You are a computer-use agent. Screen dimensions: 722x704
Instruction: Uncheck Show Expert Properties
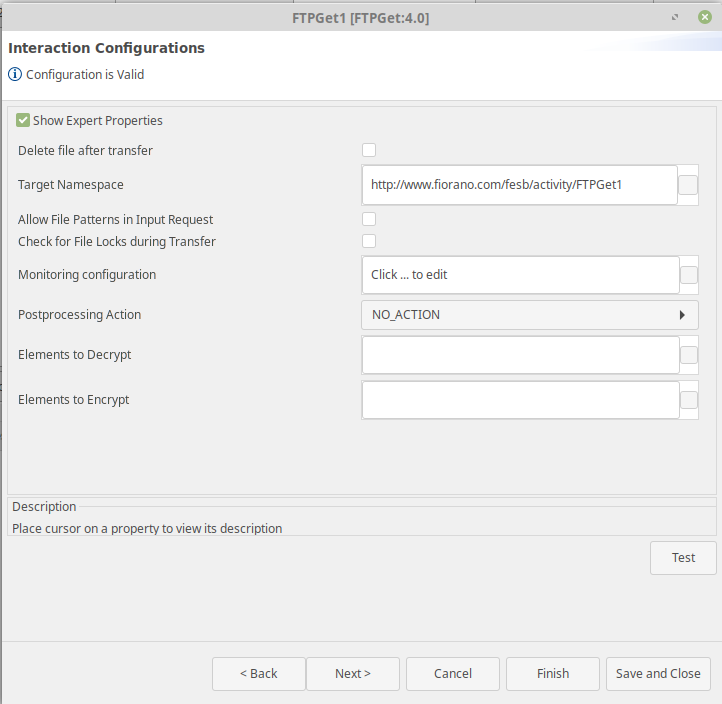tap(23, 121)
